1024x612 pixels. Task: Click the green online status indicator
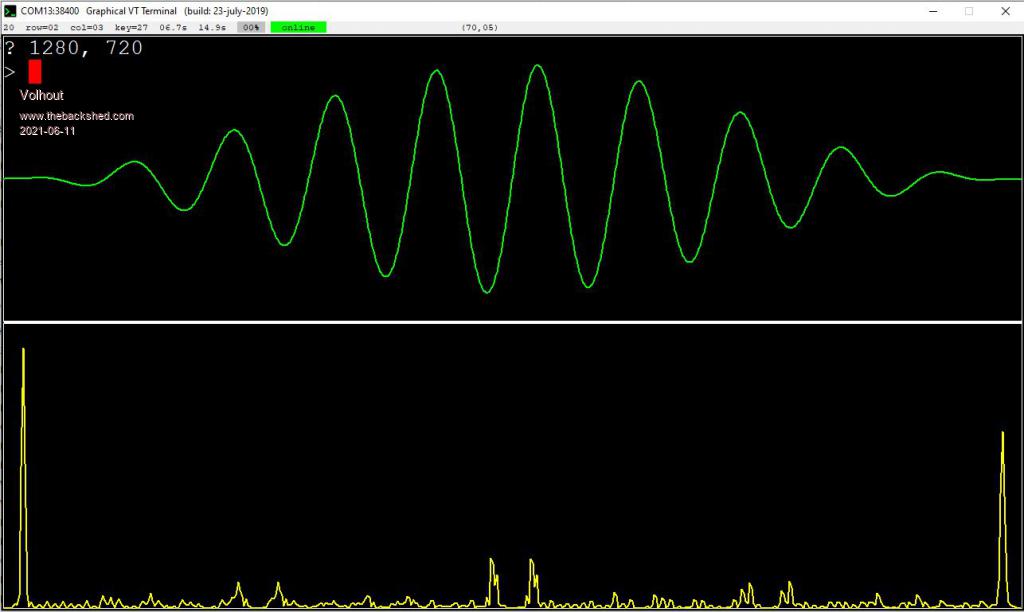click(298, 27)
